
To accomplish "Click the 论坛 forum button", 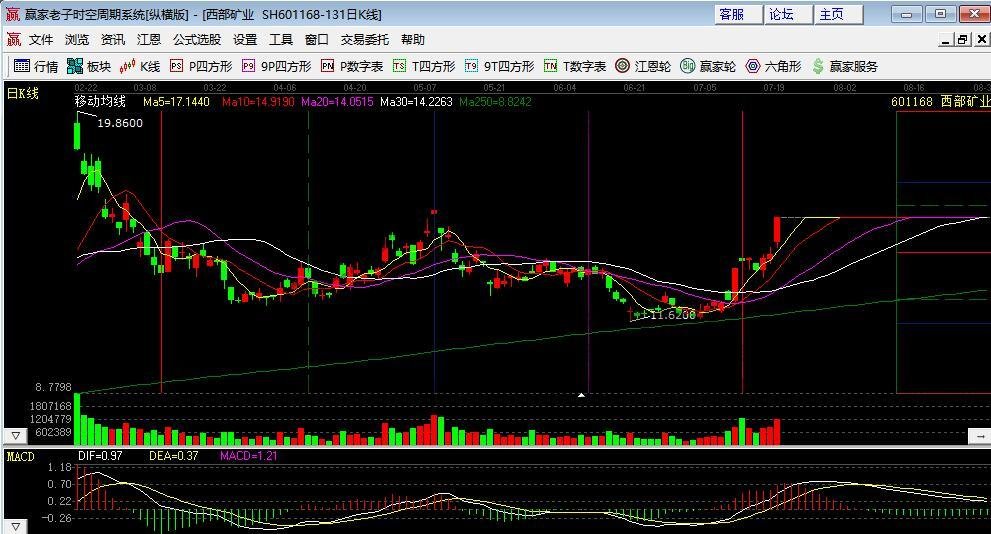I will coord(789,15).
